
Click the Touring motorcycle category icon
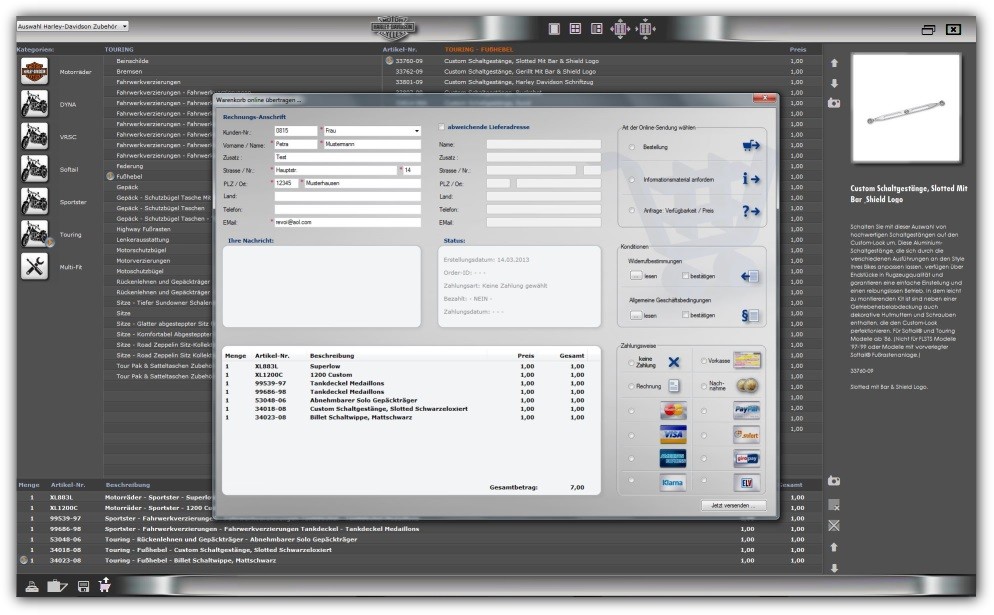click(x=34, y=234)
